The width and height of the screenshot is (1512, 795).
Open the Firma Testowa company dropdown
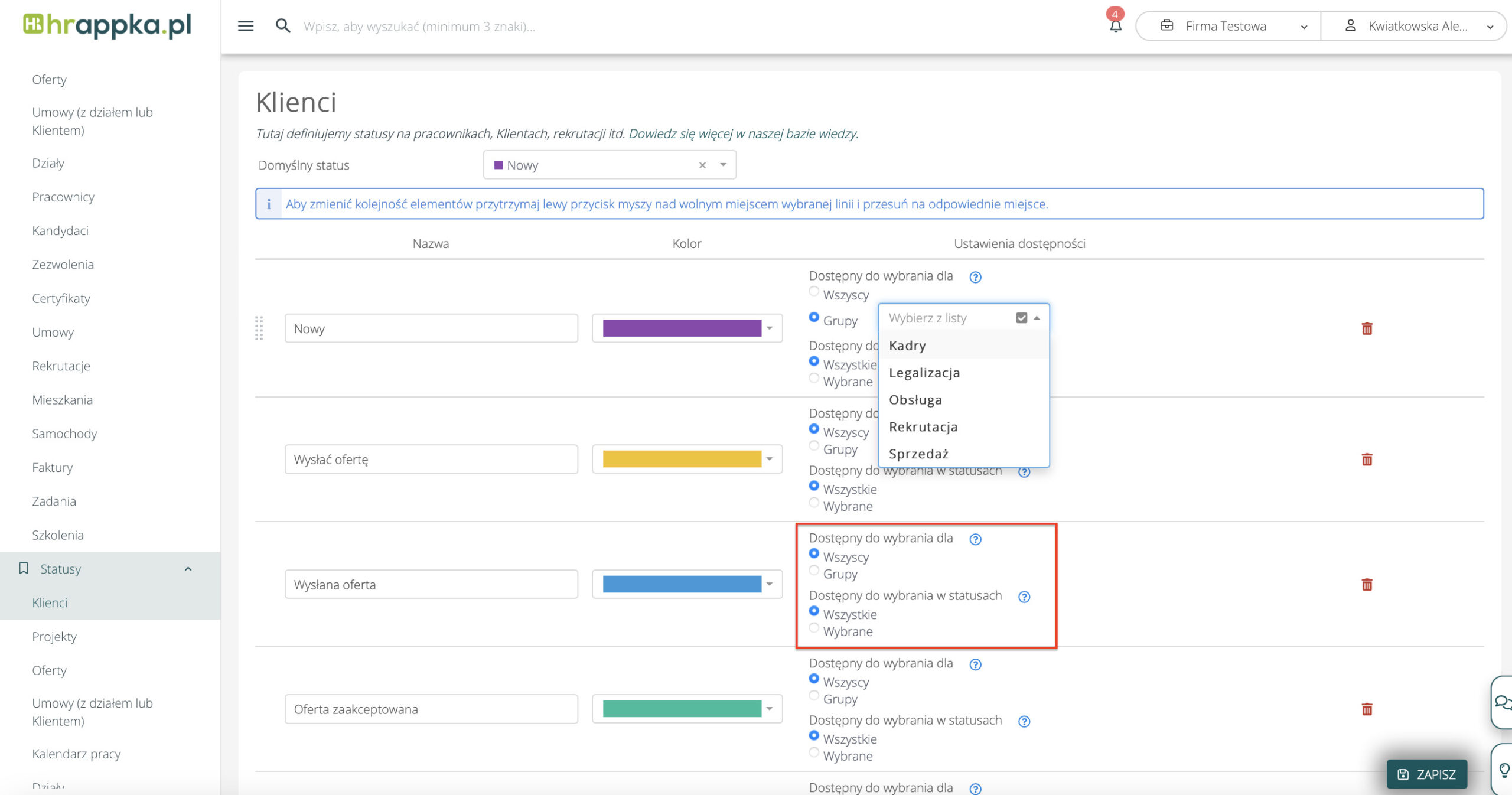point(1227,26)
